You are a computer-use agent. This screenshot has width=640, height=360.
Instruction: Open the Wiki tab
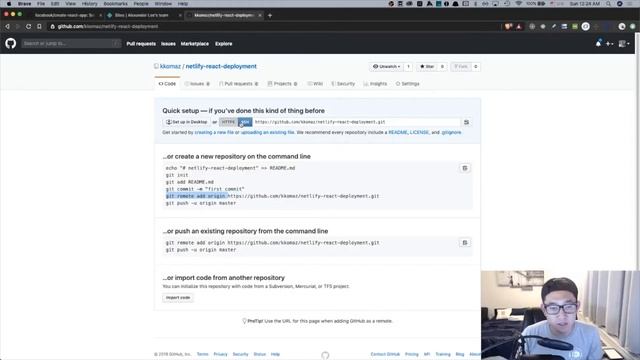(x=315, y=84)
